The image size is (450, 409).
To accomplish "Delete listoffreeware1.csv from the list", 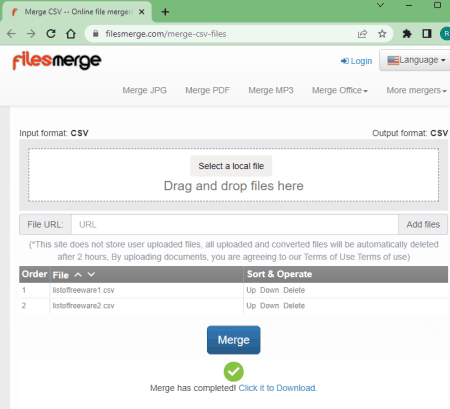I will (294, 290).
